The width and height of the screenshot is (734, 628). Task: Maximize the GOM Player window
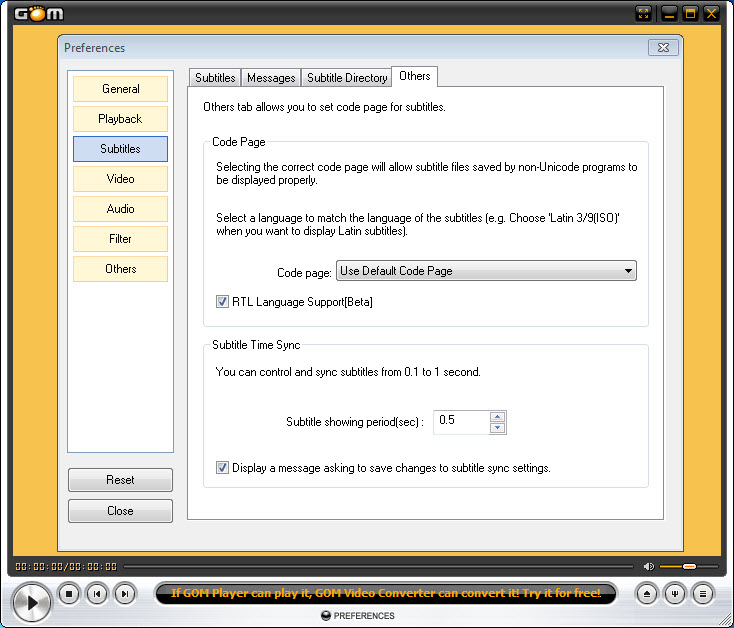click(690, 13)
